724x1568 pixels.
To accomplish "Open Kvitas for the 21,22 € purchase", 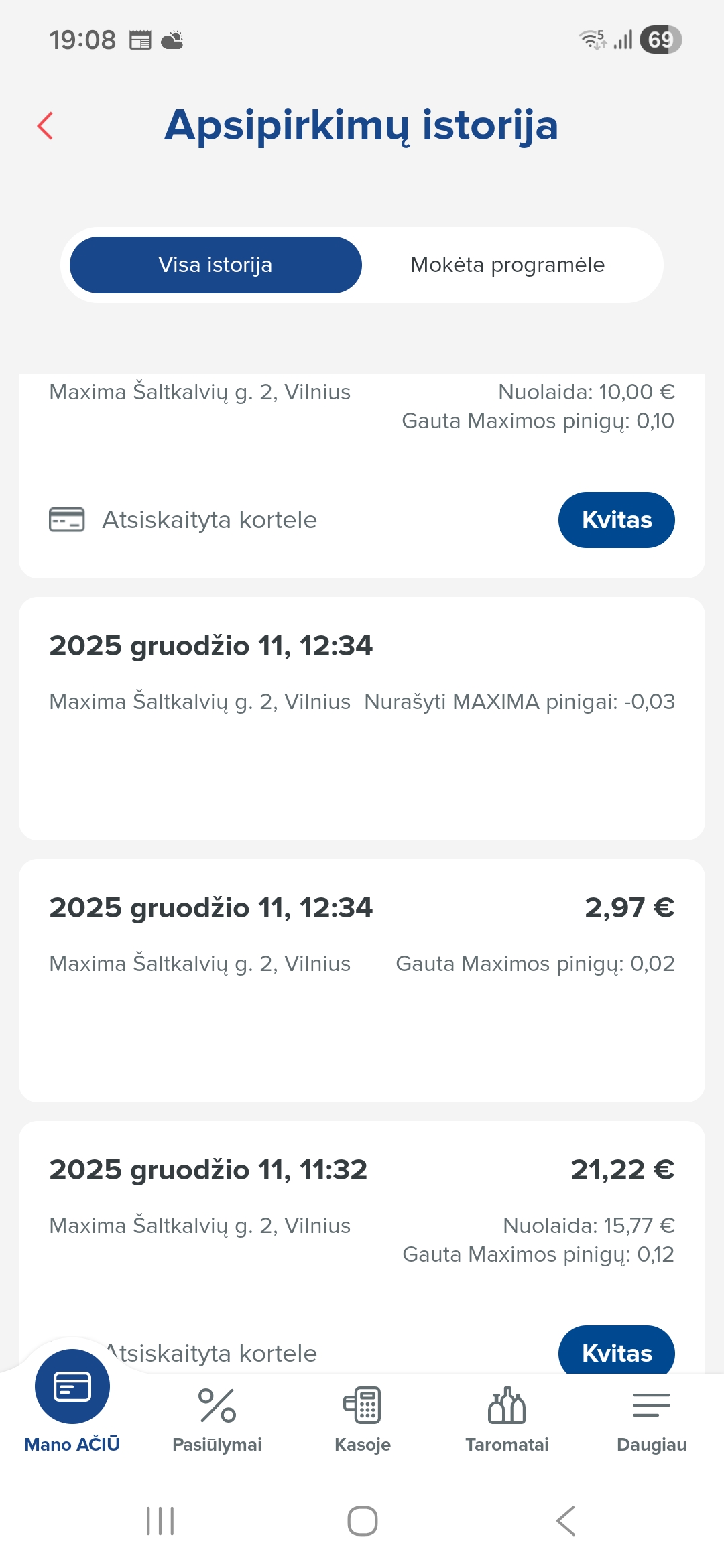I will click(x=616, y=1352).
